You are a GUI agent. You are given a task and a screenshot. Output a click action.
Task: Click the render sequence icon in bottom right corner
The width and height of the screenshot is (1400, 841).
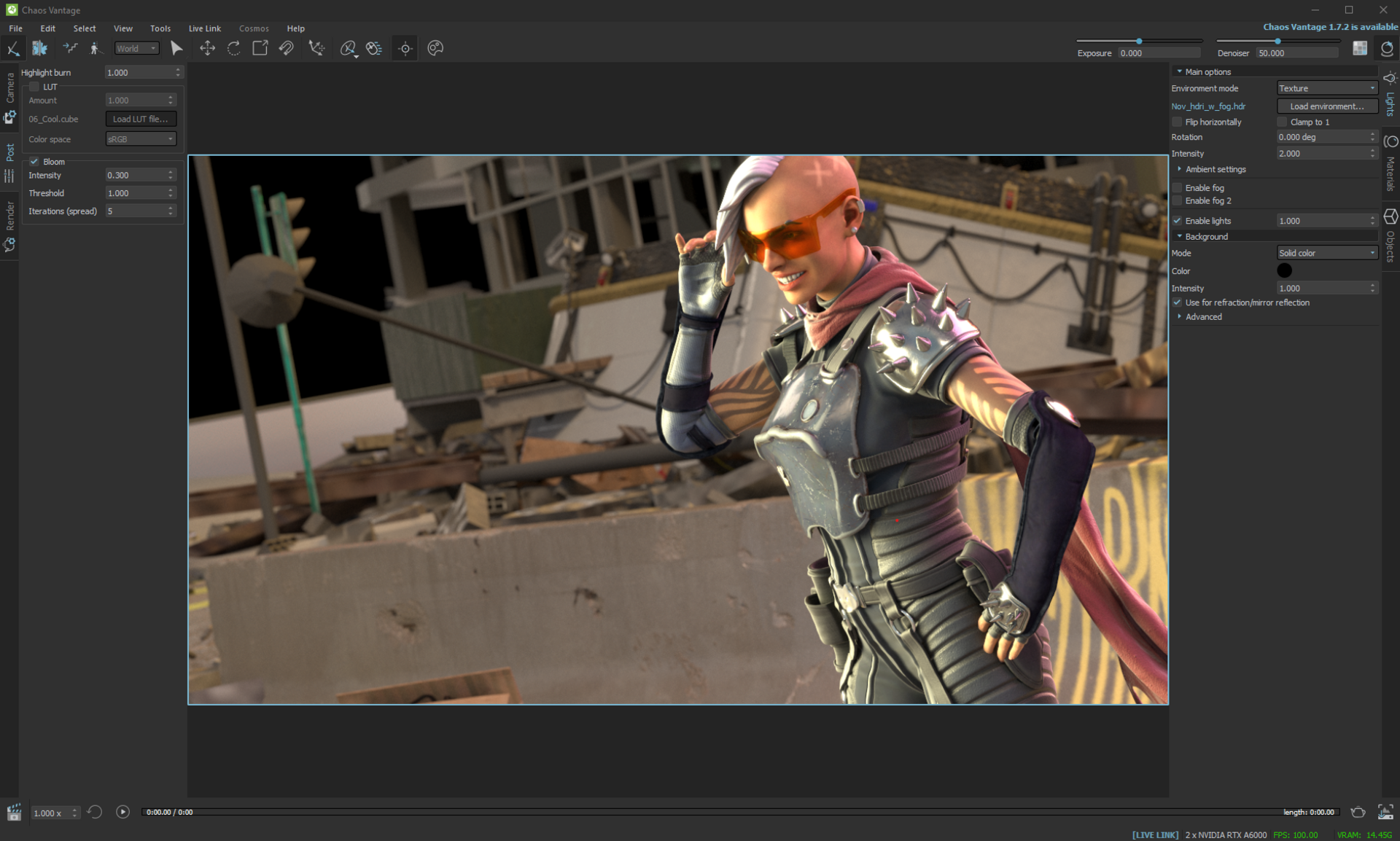coord(1385,812)
